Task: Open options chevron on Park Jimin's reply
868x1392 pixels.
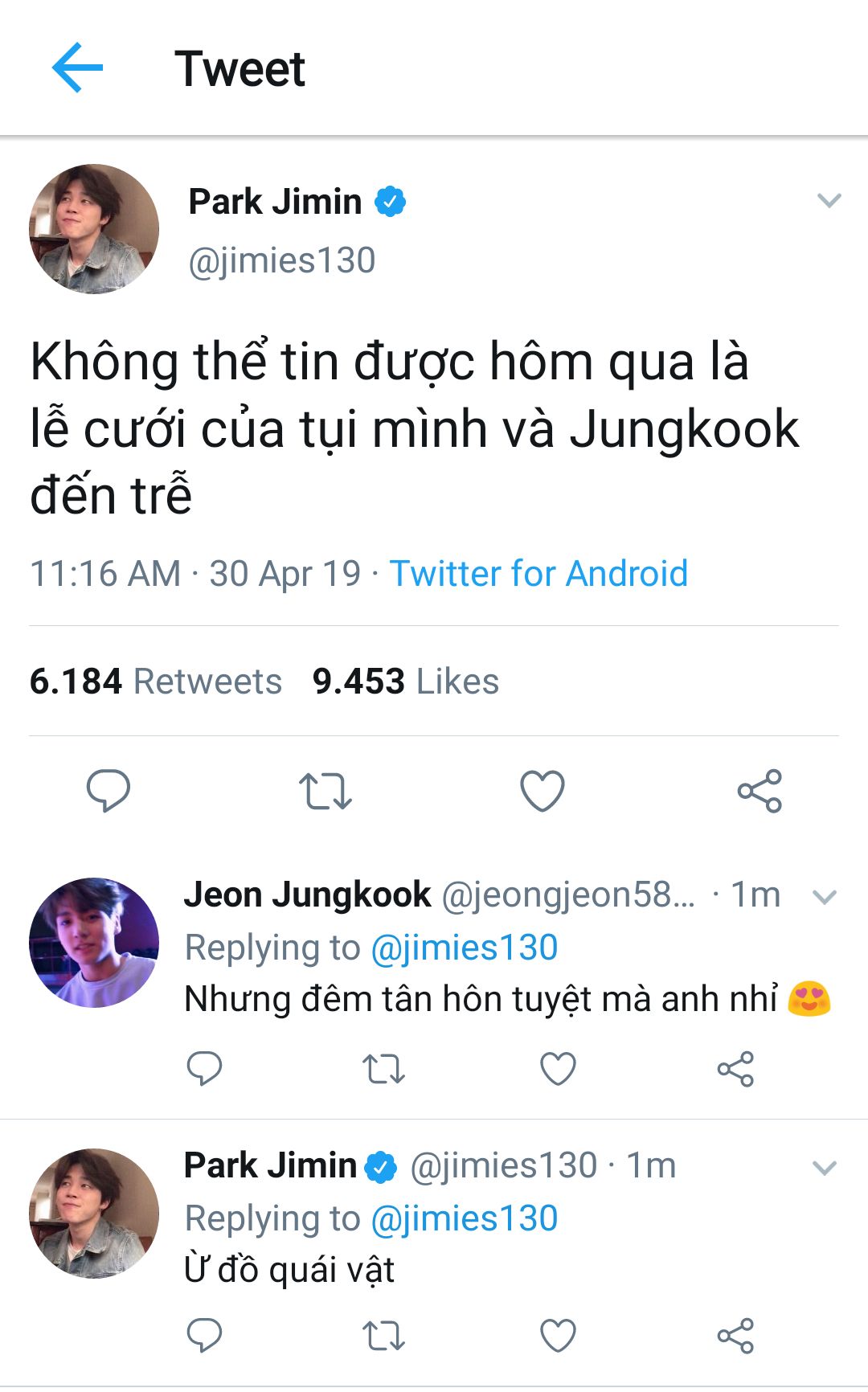Action: click(825, 1168)
